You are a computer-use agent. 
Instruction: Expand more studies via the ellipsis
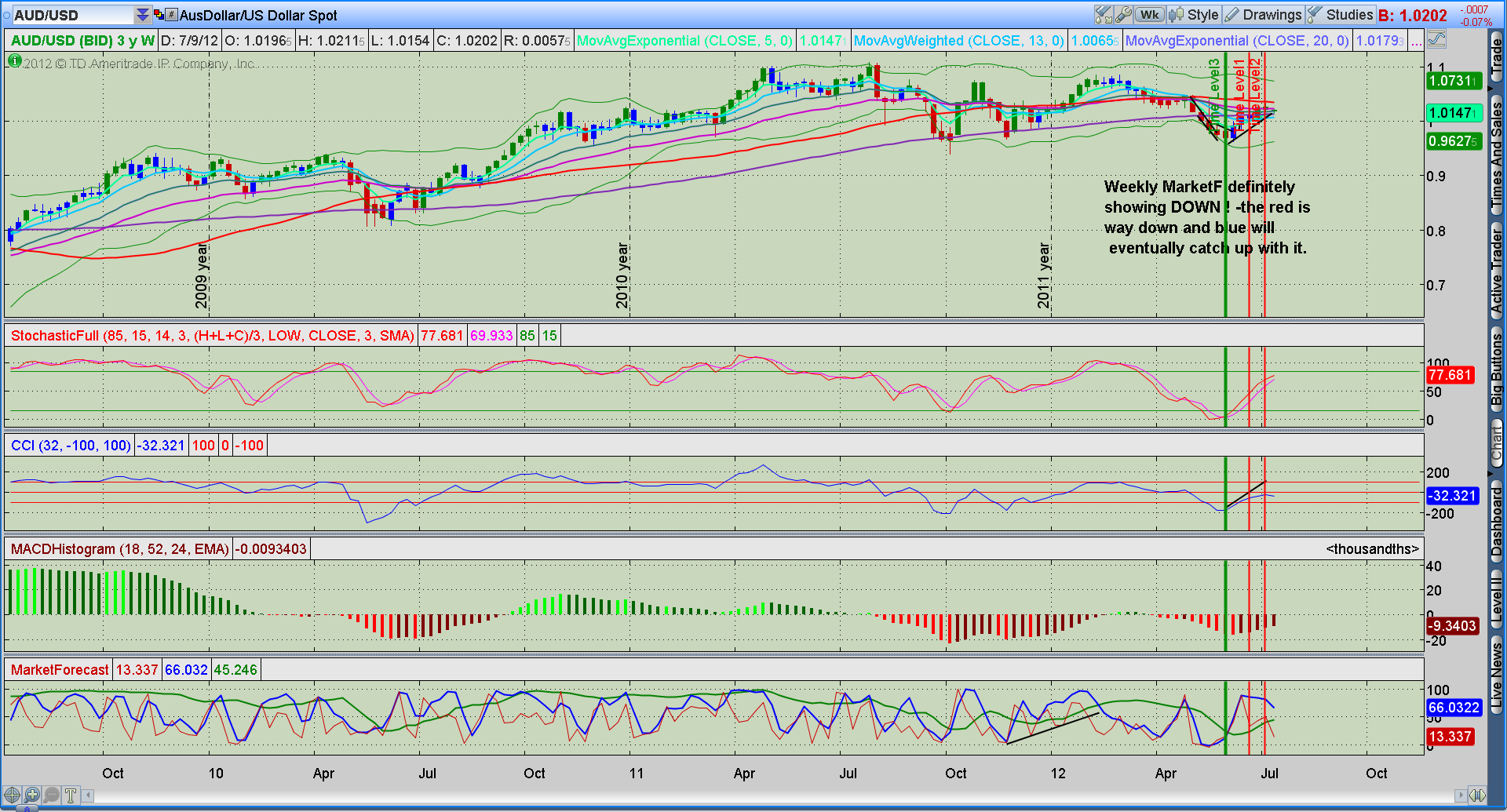click(x=1416, y=41)
